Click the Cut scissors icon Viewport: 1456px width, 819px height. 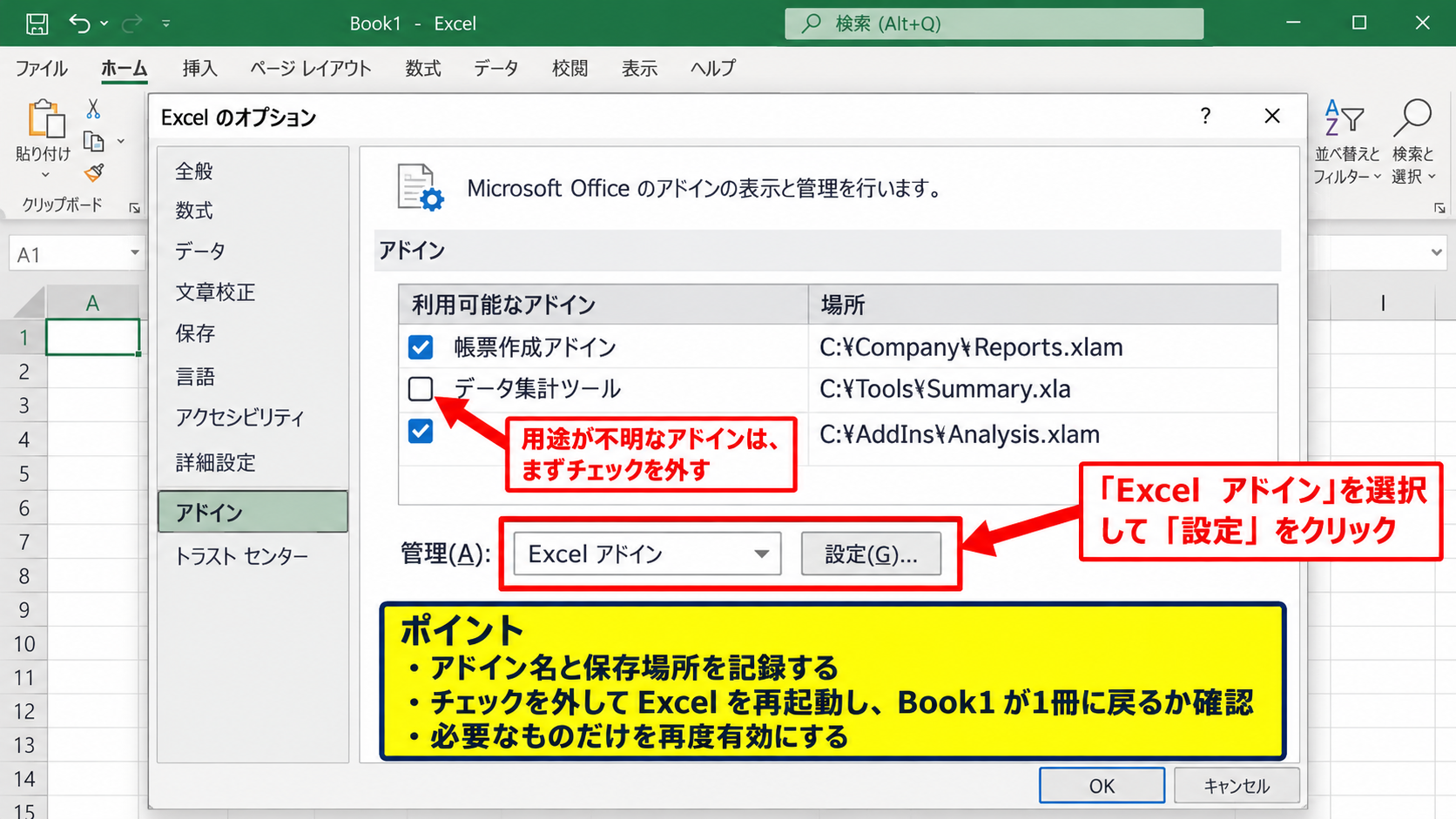(x=93, y=109)
